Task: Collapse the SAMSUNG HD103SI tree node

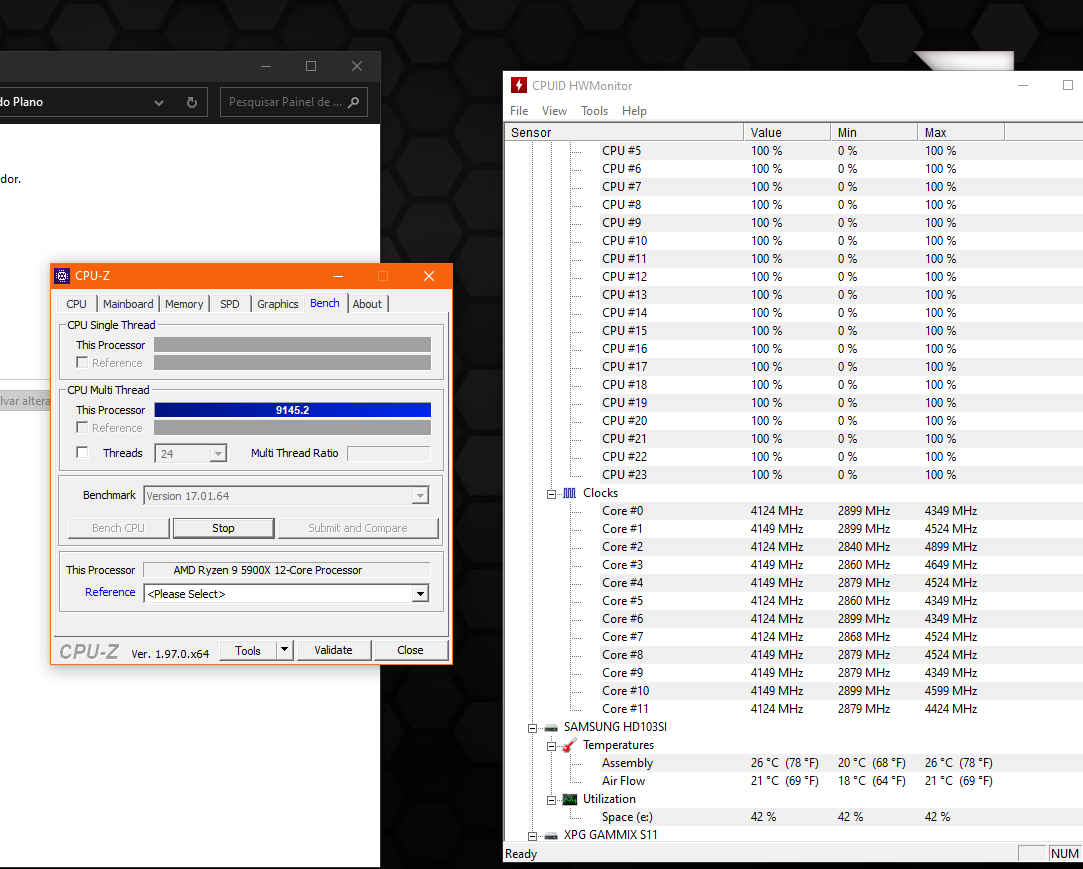Action: (x=533, y=728)
